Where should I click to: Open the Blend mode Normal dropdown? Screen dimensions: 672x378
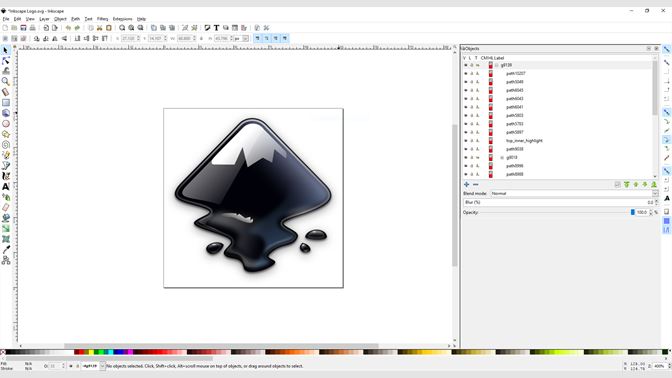[574, 194]
